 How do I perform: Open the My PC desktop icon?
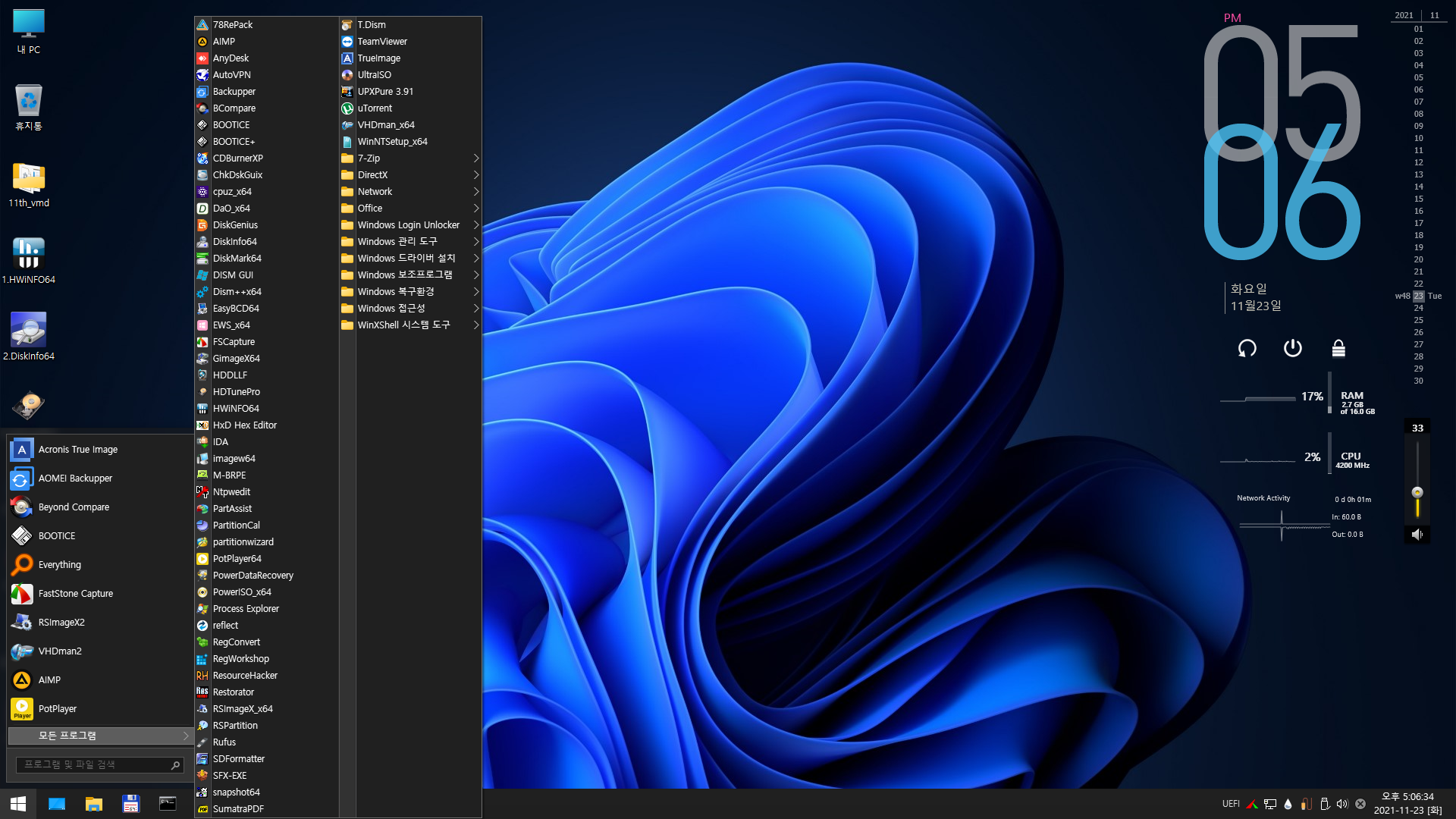(x=29, y=32)
